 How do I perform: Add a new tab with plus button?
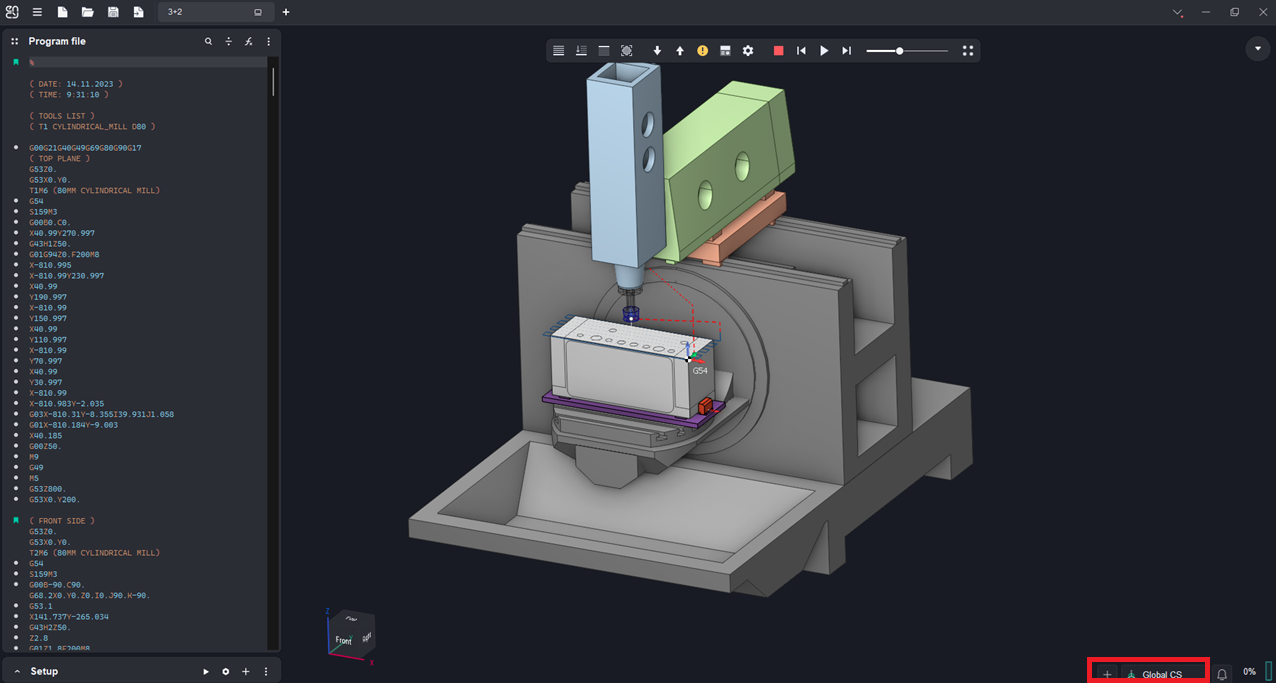tap(286, 12)
